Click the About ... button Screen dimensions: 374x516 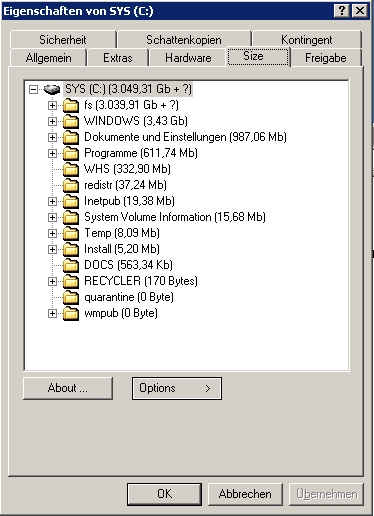click(68, 388)
